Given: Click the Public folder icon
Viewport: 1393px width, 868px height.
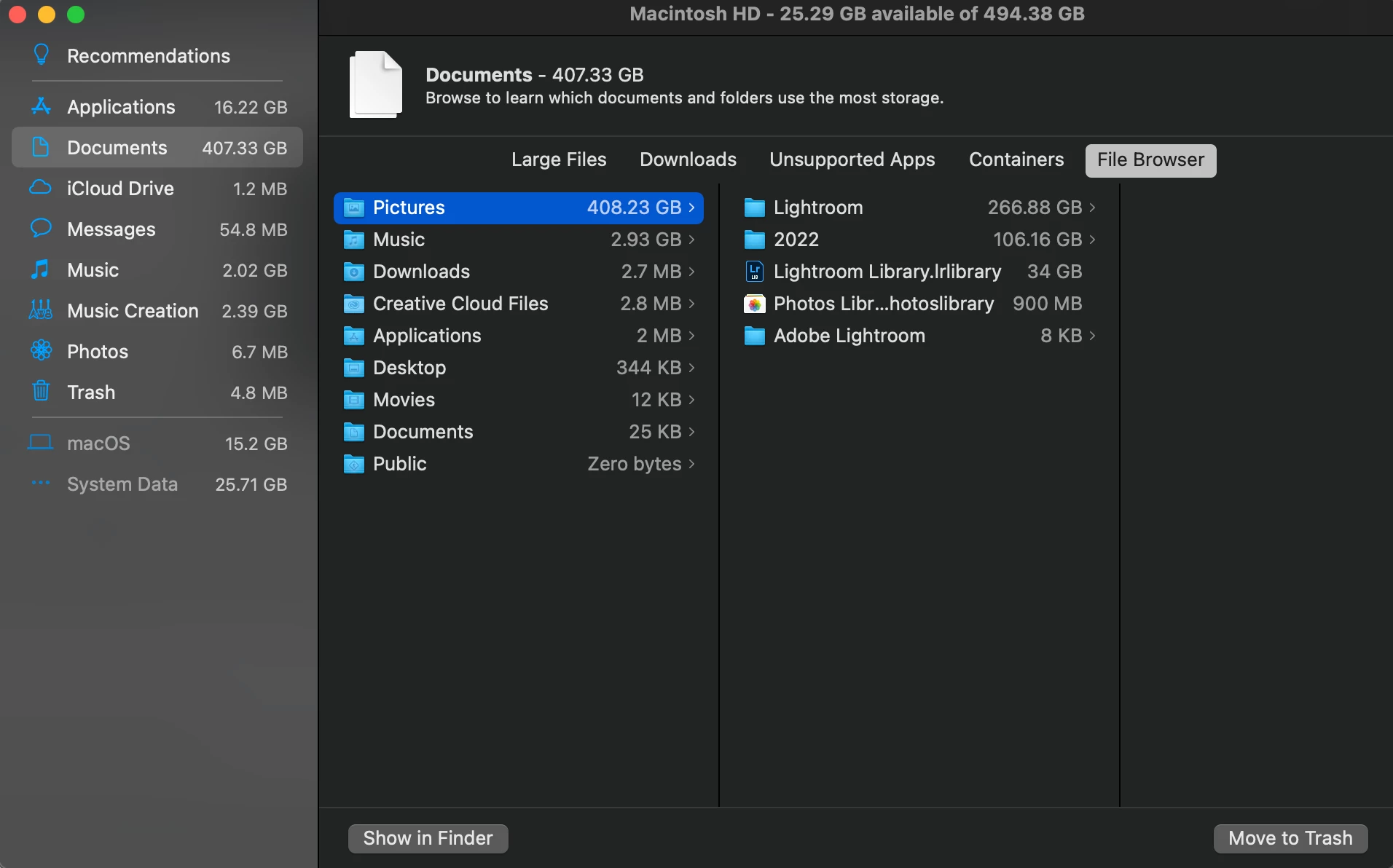Looking at the screenshot, I should 354,464.
